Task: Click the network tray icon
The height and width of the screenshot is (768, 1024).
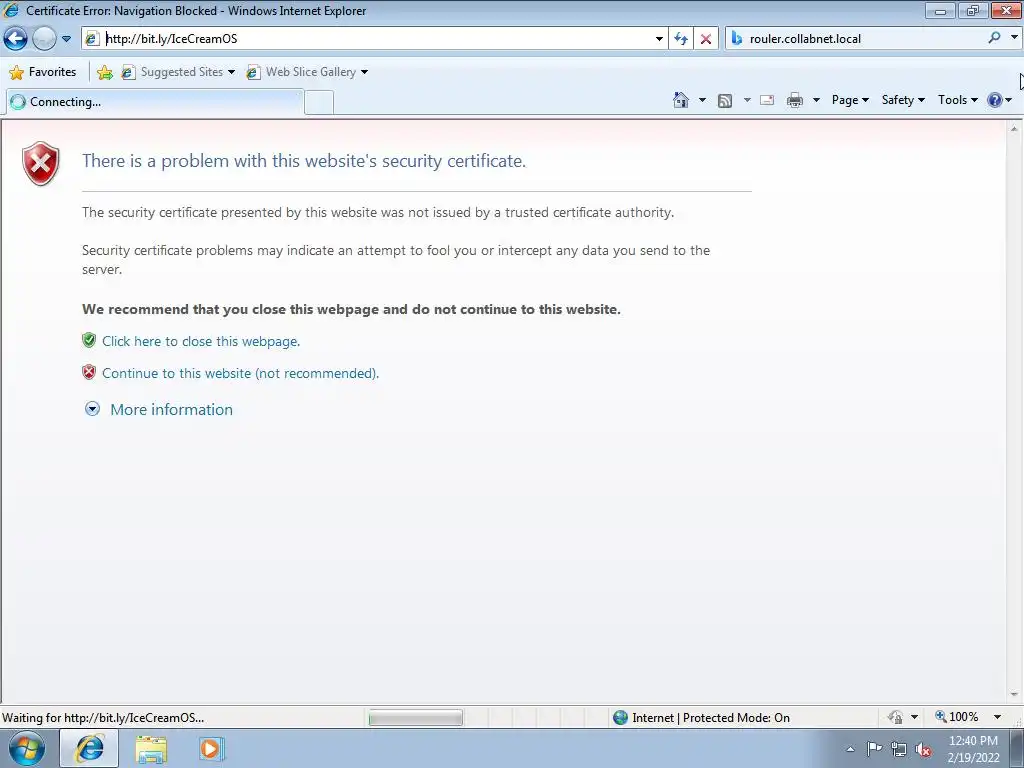Action: pos(899,750)
